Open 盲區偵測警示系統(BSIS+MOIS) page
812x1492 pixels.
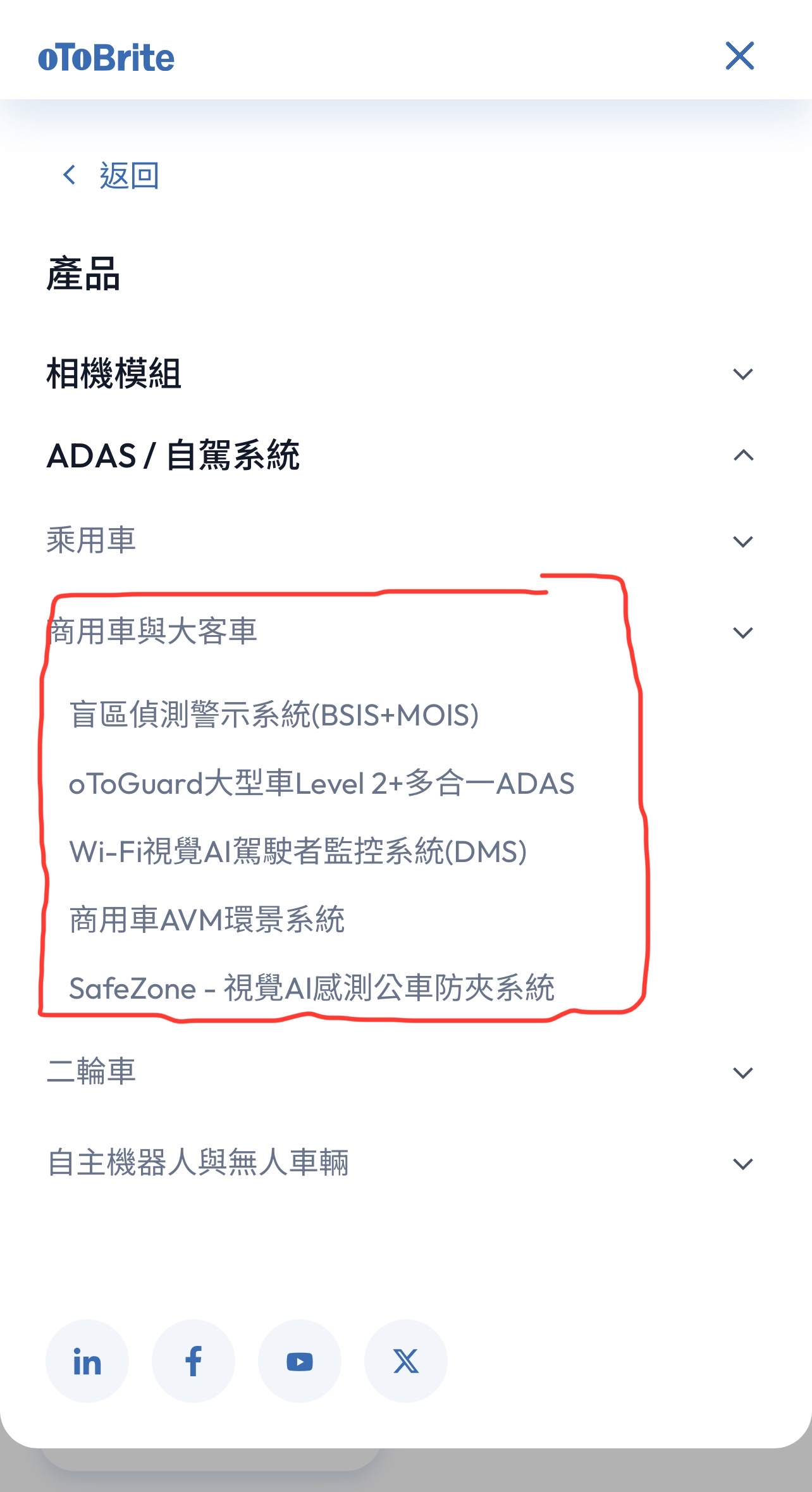tap(274, 715)
